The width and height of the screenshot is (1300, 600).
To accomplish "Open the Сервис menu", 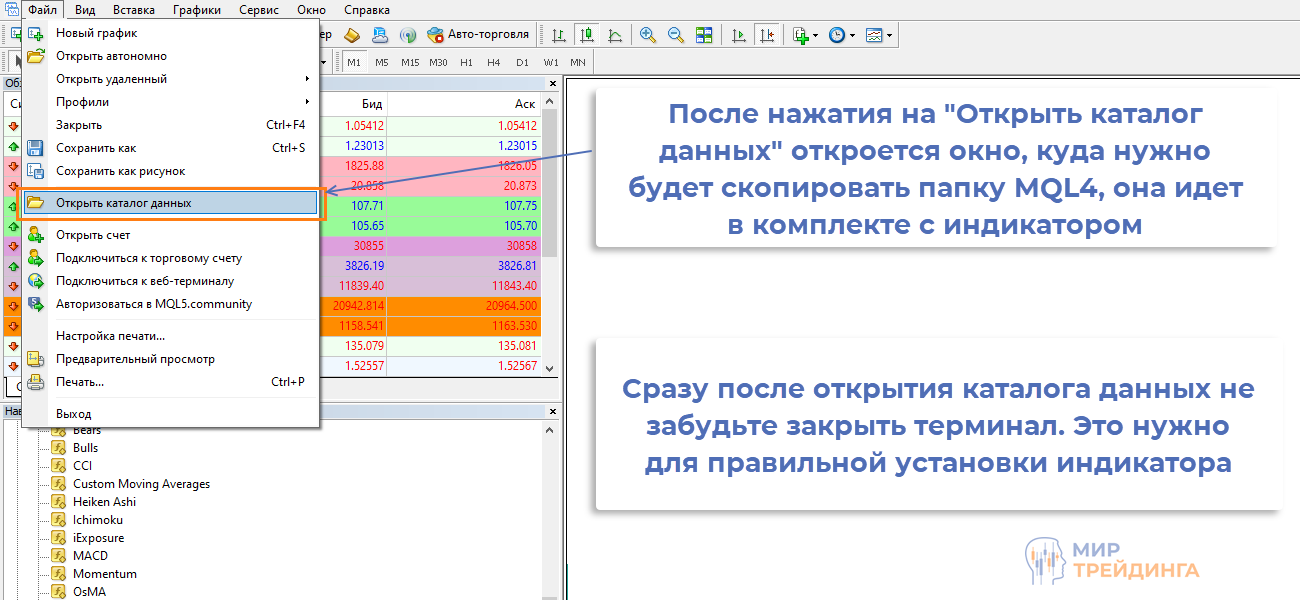I will (x=258, y=9).
